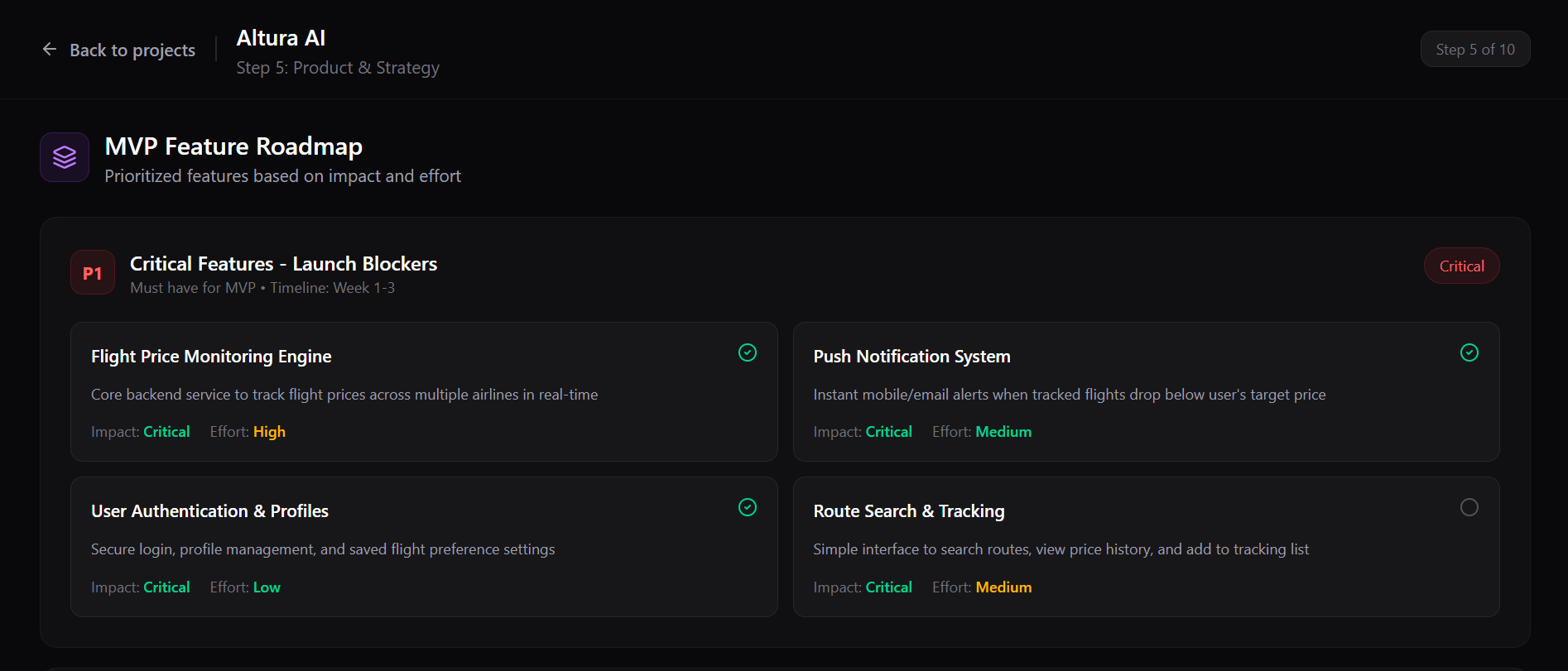Click the purple layers roadmap icon
Image resolution: width=1568 pixels, height=671 pixels.
pyautogui.click(x=65, y=157)
